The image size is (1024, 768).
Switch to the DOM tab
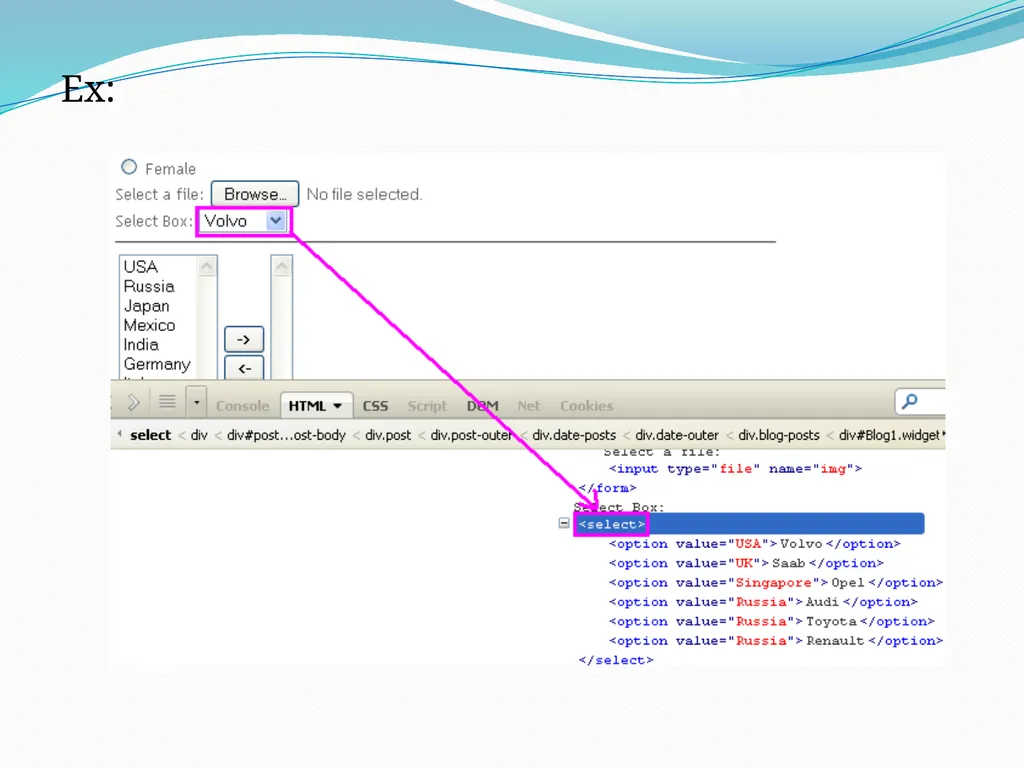483,406
